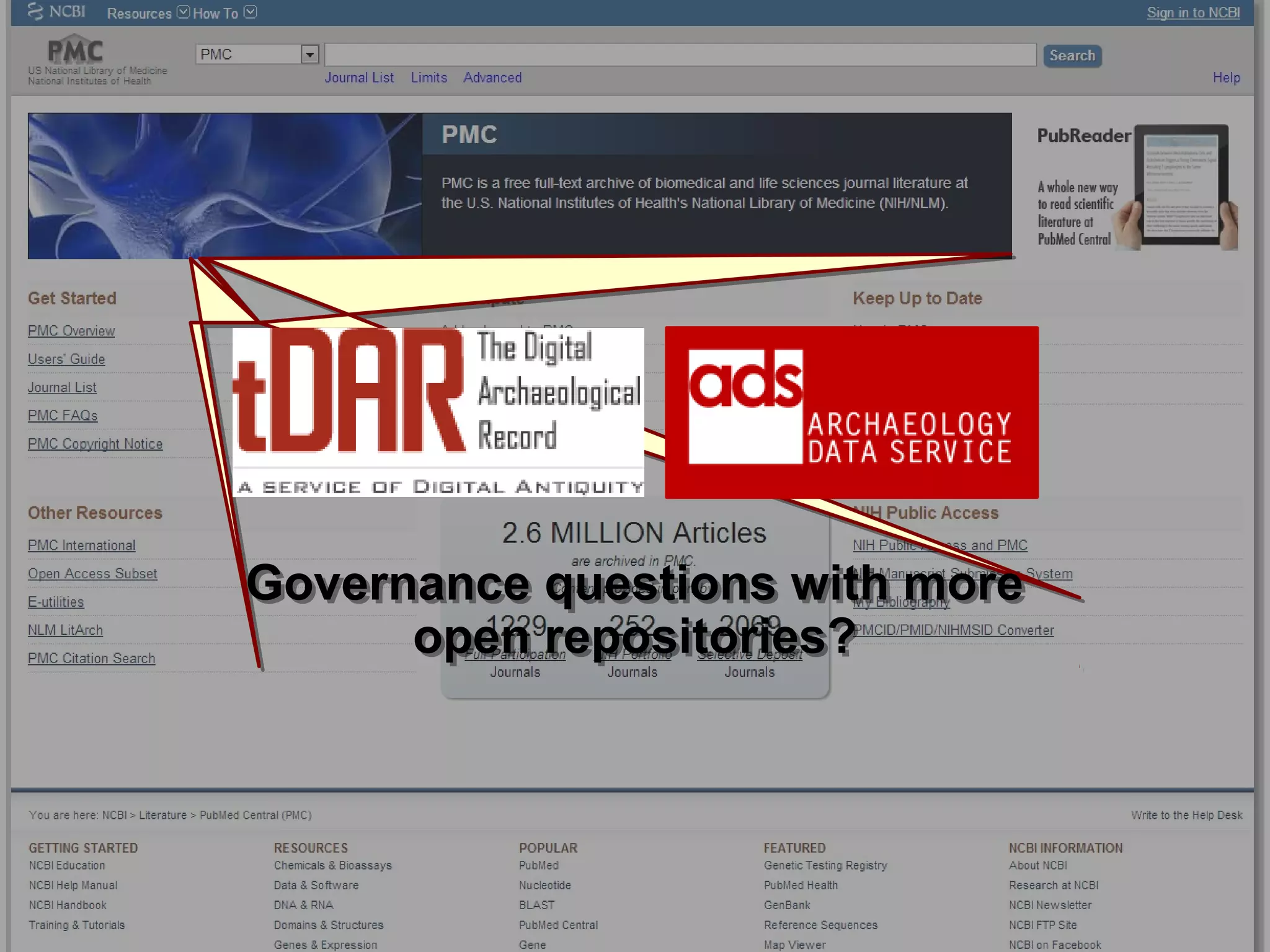Open PMC Citation Search link
The height and width of the screenshot is (952, 1270).
pyautogui.click(x=91, y=658)
